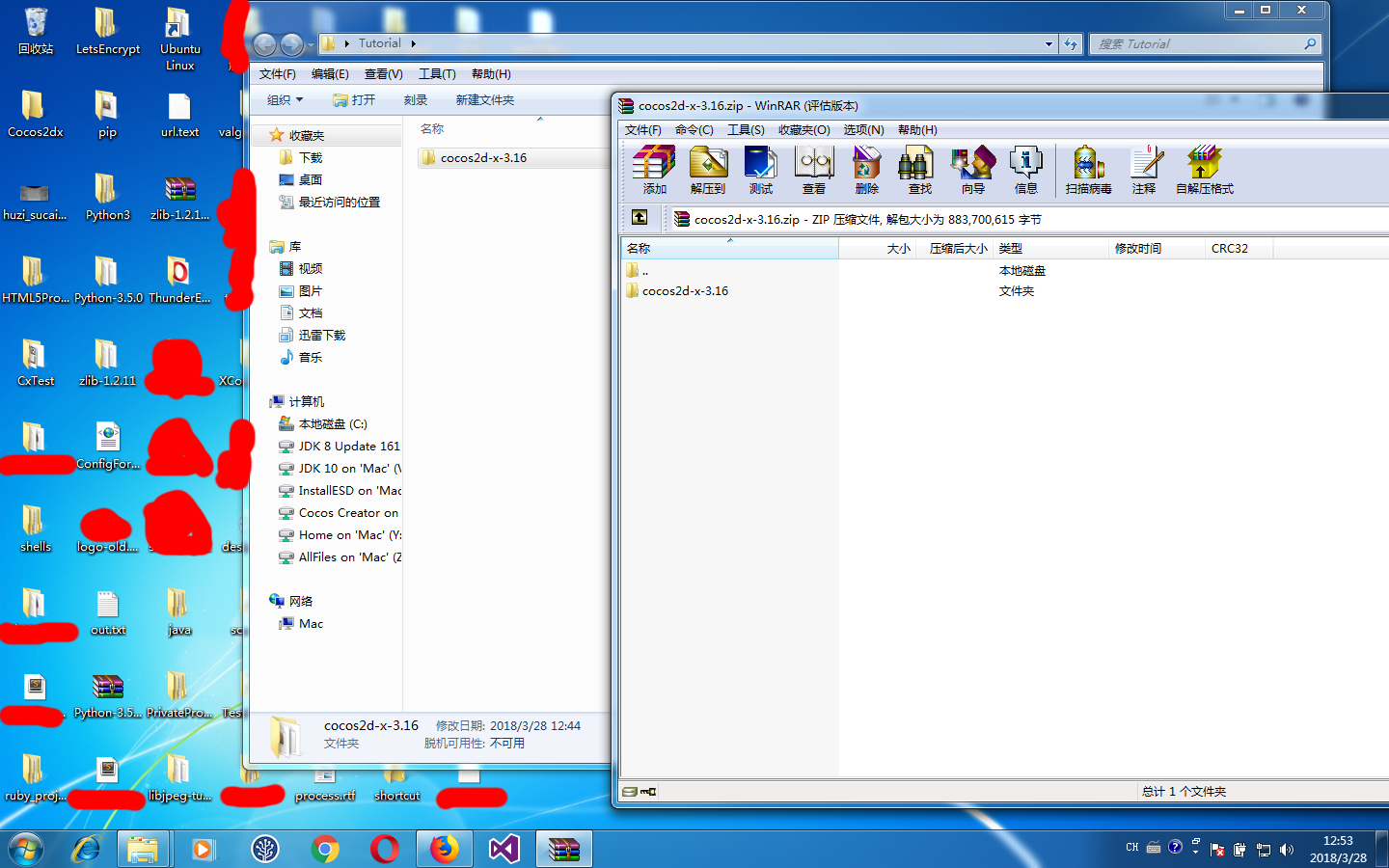Open the Wizard (向导) tool

(x=972, y=170)
